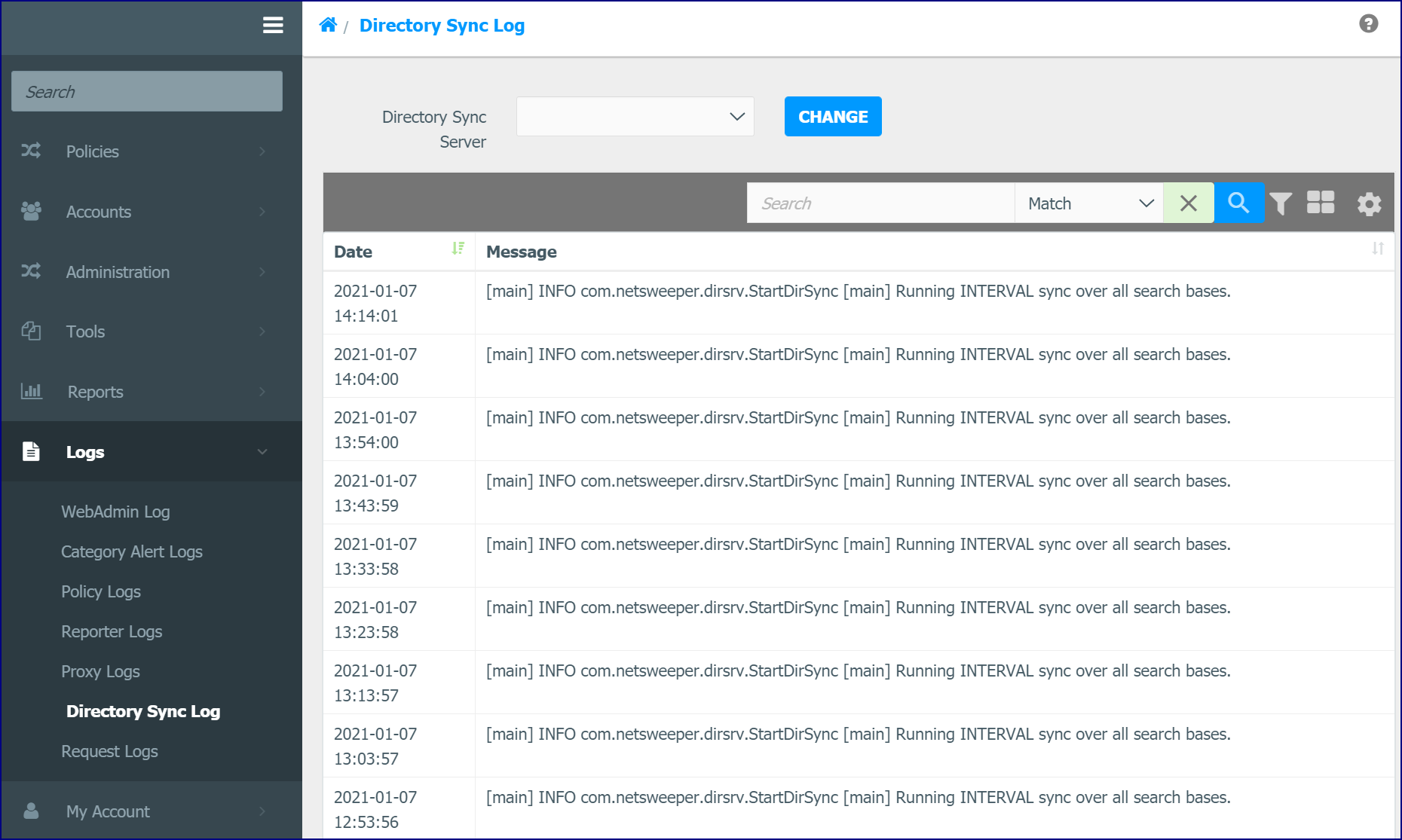The height and width of the screenshot is (840, 1402).
Task: Click the My Account menu label
Action: pos(108,811)
